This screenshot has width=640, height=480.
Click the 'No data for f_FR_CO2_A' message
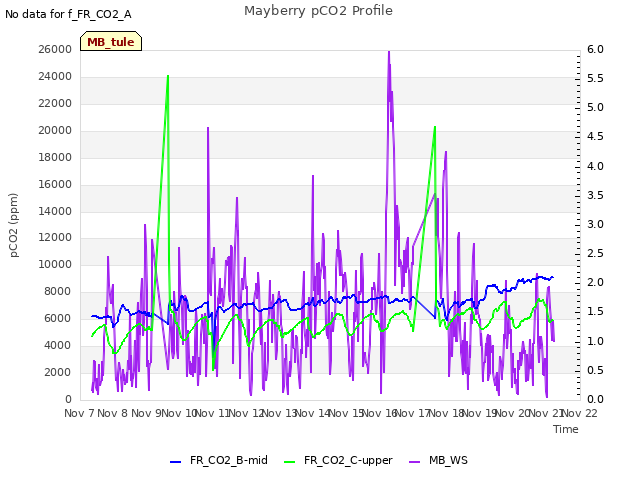(x=68, y=14)
